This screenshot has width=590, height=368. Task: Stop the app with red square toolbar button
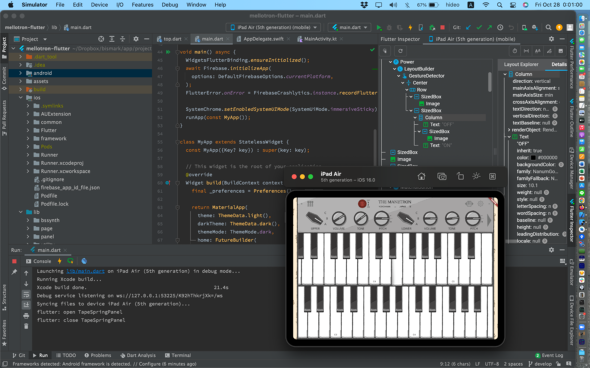click(442, 27)
